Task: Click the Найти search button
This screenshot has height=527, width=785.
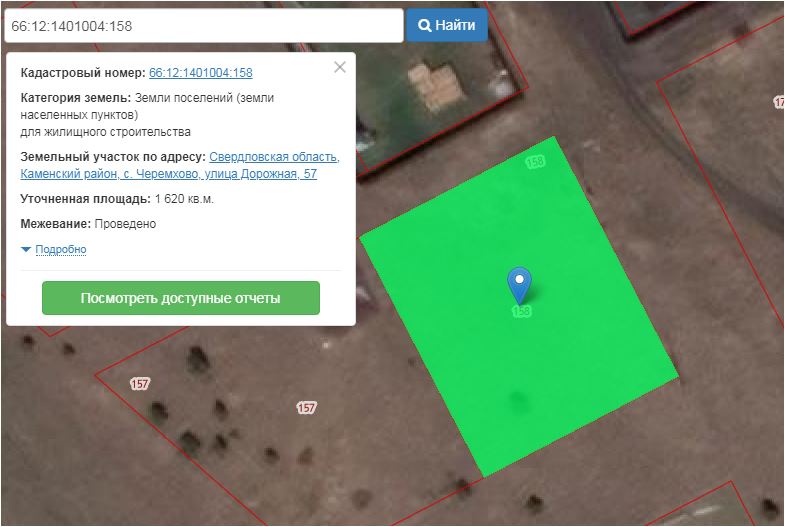Action: pyautogui.click(x=447, y=25)
